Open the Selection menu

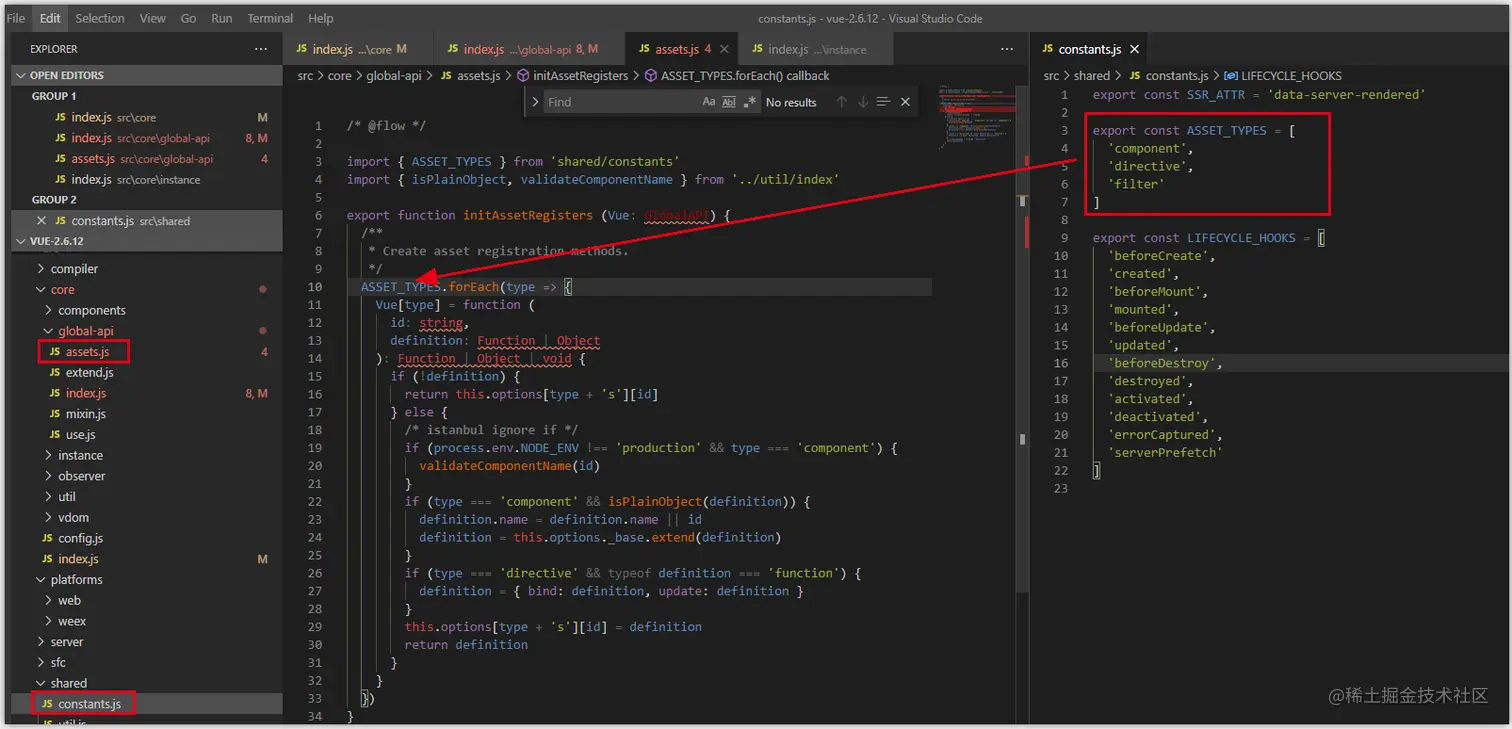click(100, 18)
